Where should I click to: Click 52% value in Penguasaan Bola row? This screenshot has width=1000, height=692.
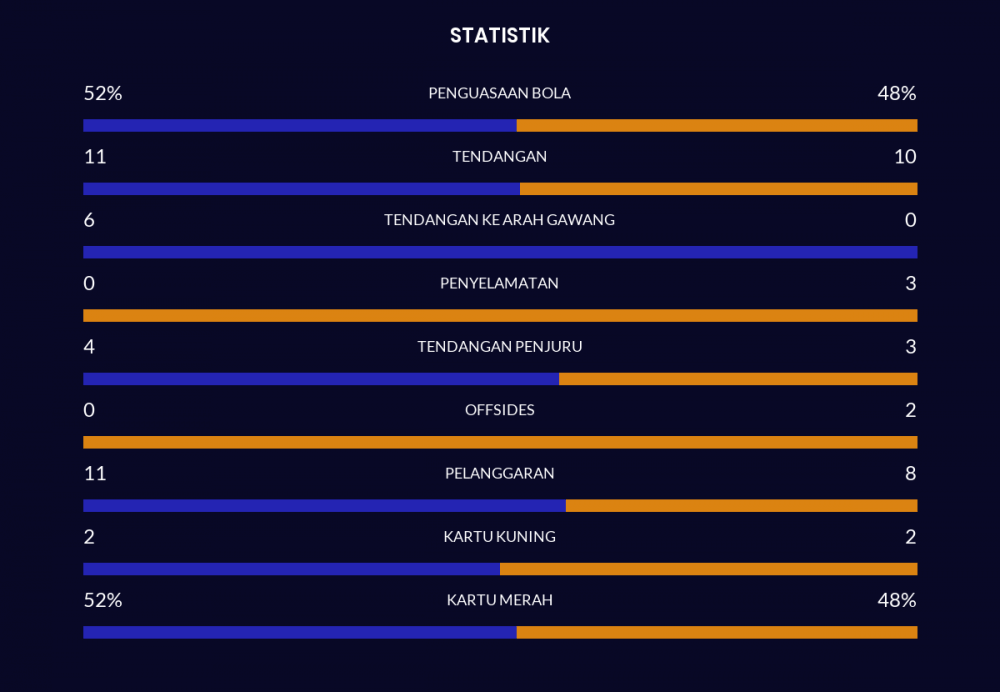pos(102,93)
